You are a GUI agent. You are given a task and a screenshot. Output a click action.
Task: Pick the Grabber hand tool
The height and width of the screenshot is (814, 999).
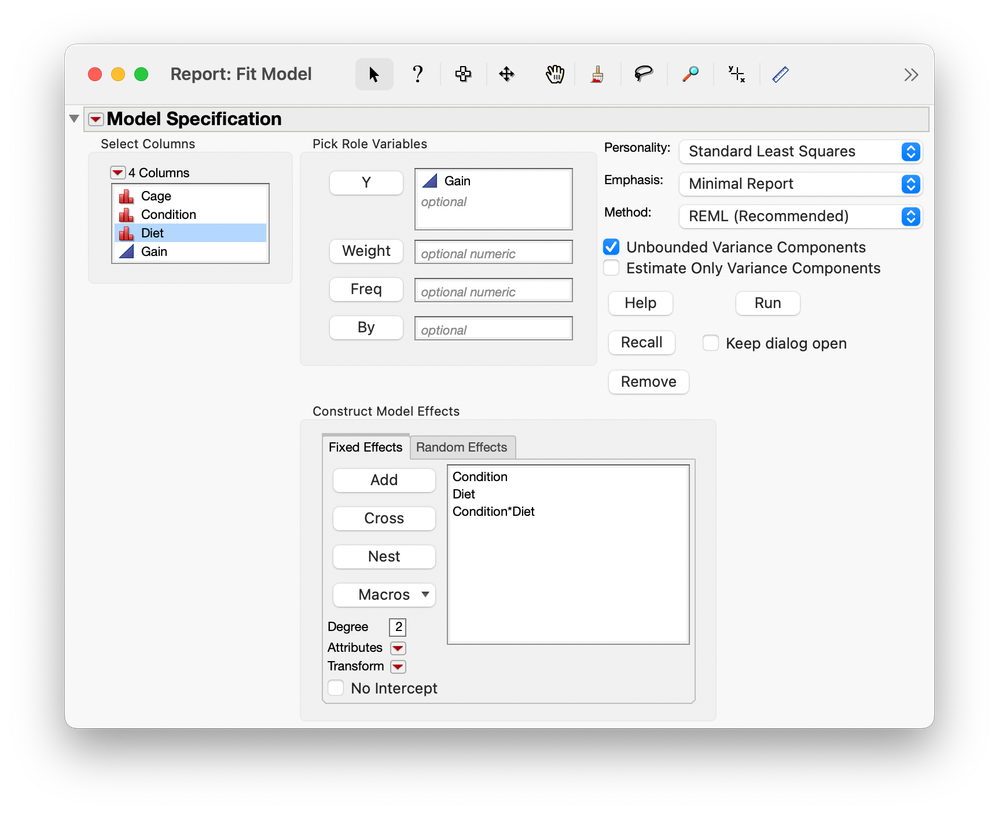click(553, 74)
